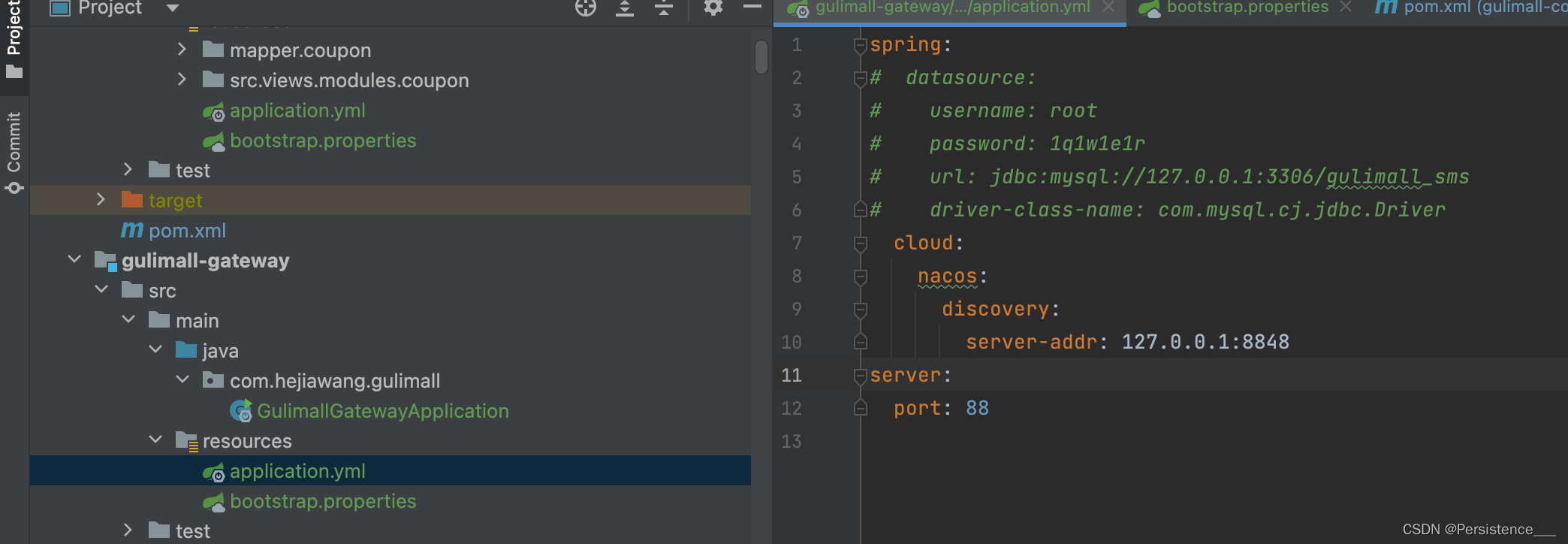
Task: Fold the cloud block at line 7
Action: 861,243
